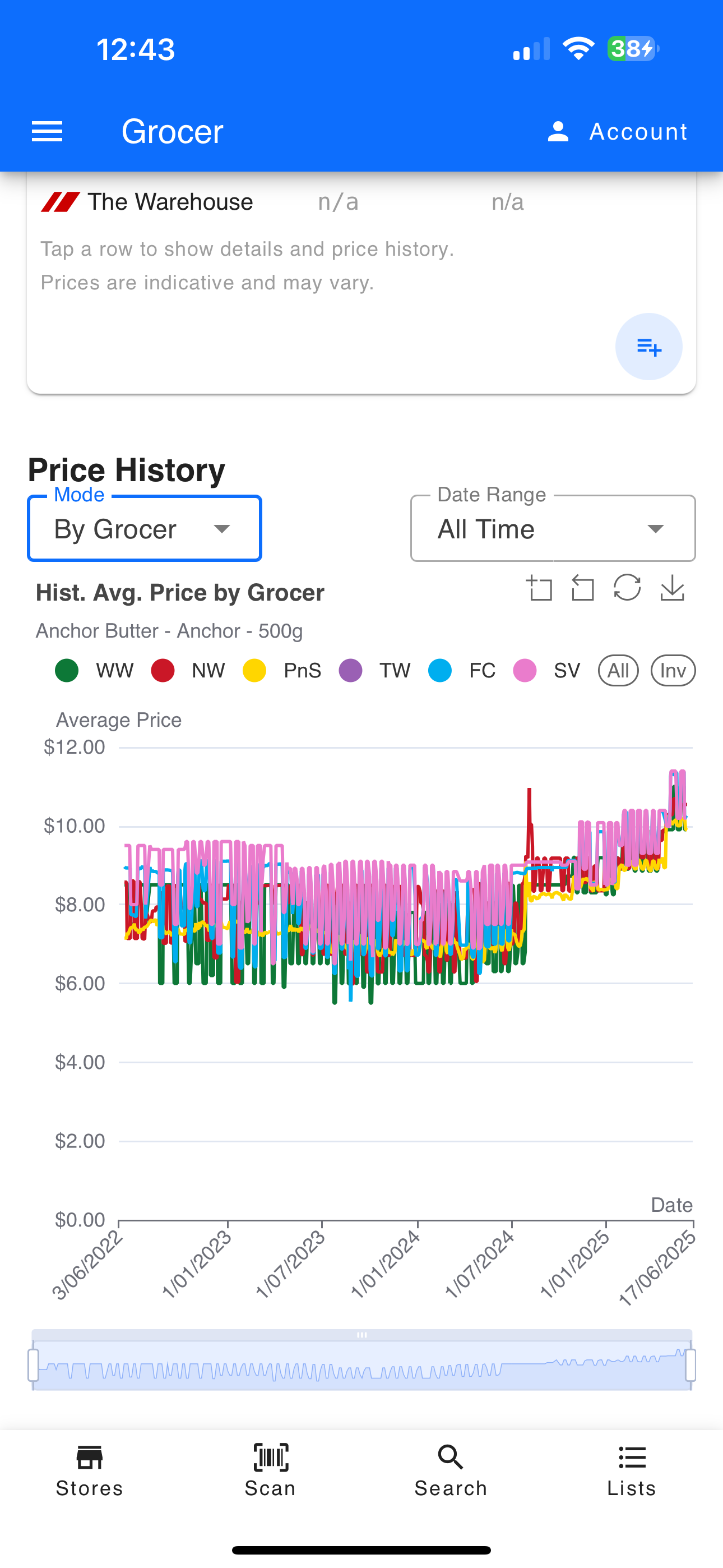Toggle the WW series in legend
723x1568 pixels.
[x=94, y=671]
